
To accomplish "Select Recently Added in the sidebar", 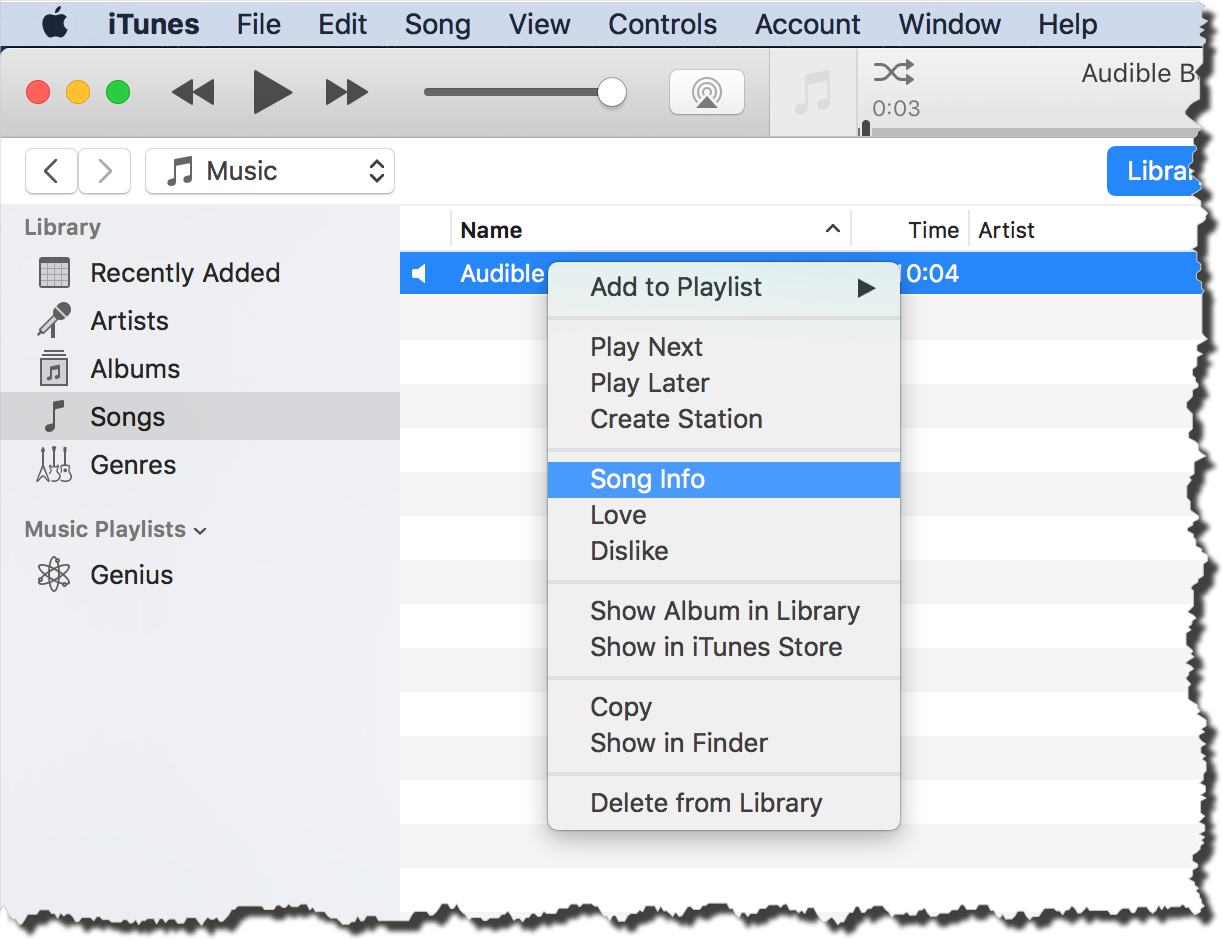I will pyautogui.click(x=200, y=273).
